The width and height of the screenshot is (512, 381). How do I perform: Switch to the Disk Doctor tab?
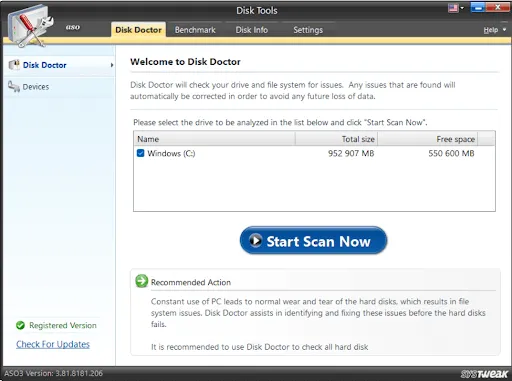coord(138,30)
